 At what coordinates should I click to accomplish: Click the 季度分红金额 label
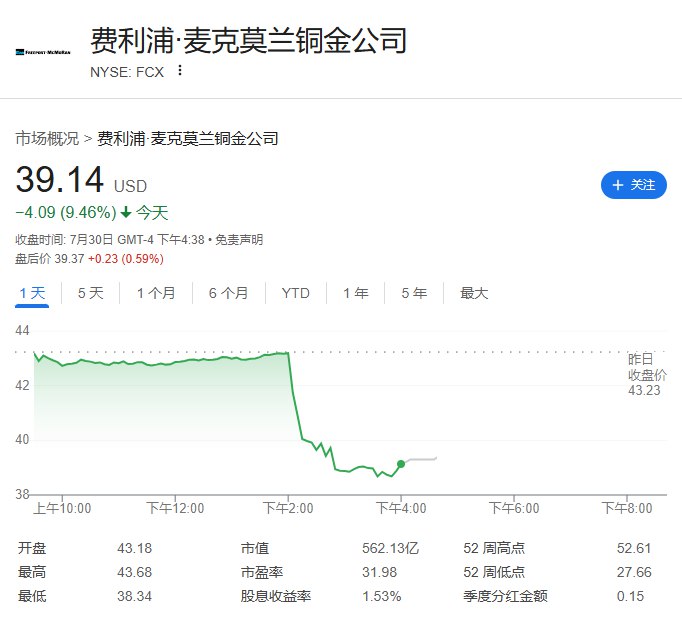pos(505,596)
